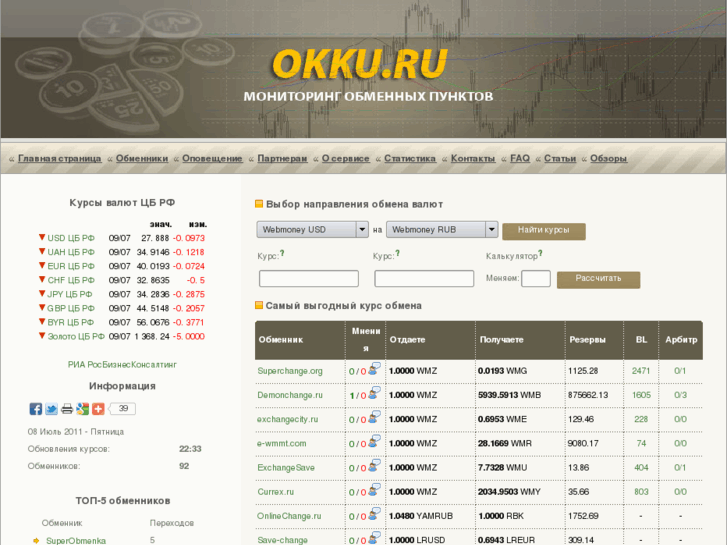727x545 pixels.
Task: Click BYR ЦБ РФ rate link
Action: pos(70,322)
